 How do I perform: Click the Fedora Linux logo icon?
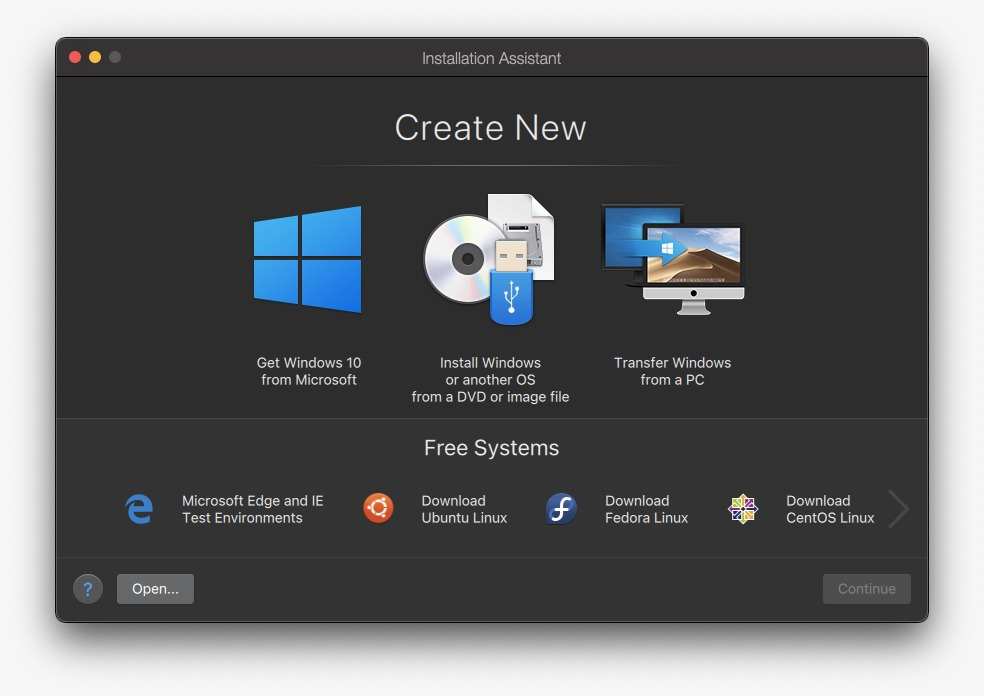click(x=561, y=508)
